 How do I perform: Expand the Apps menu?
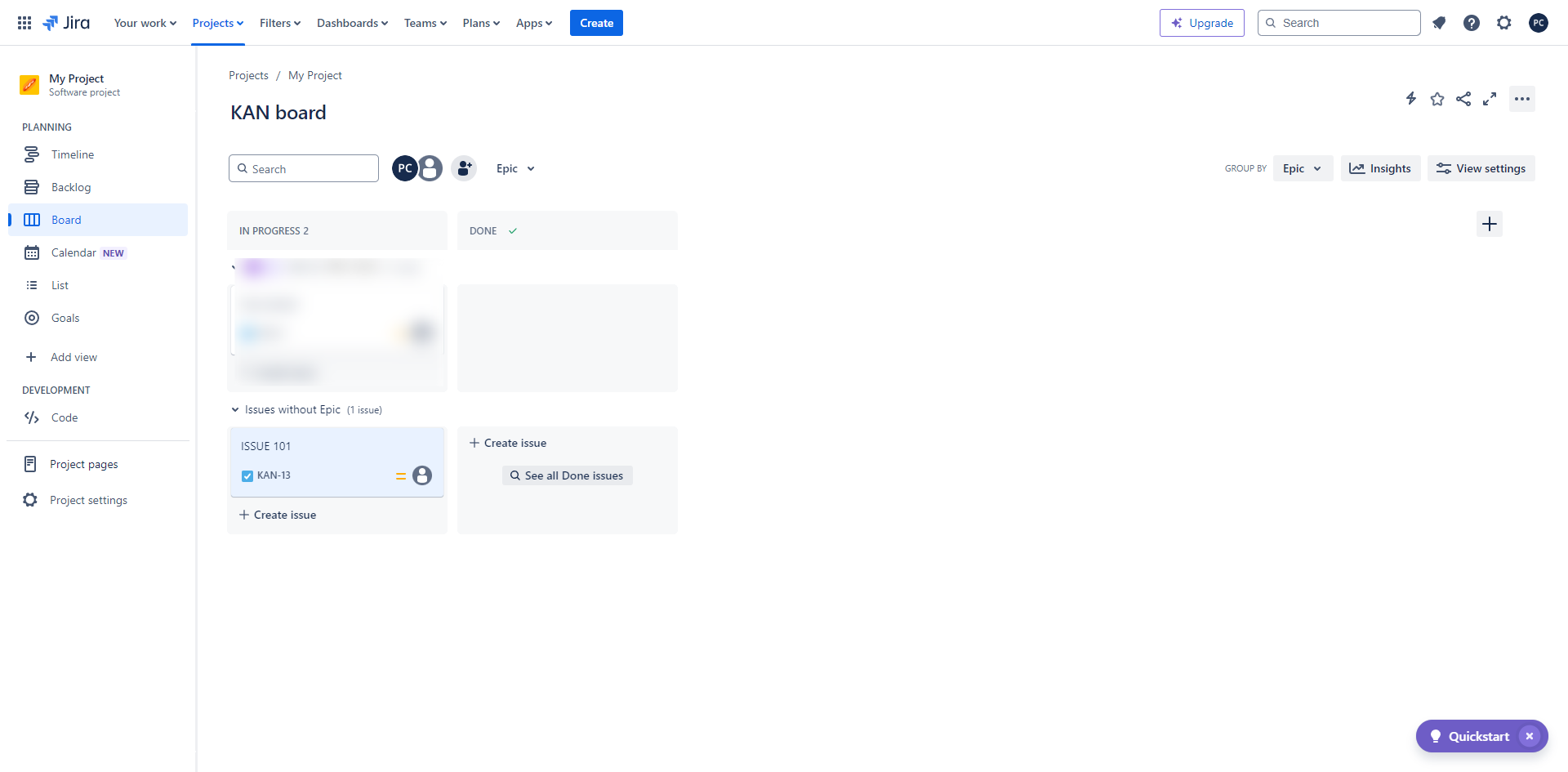click(534, 23)
